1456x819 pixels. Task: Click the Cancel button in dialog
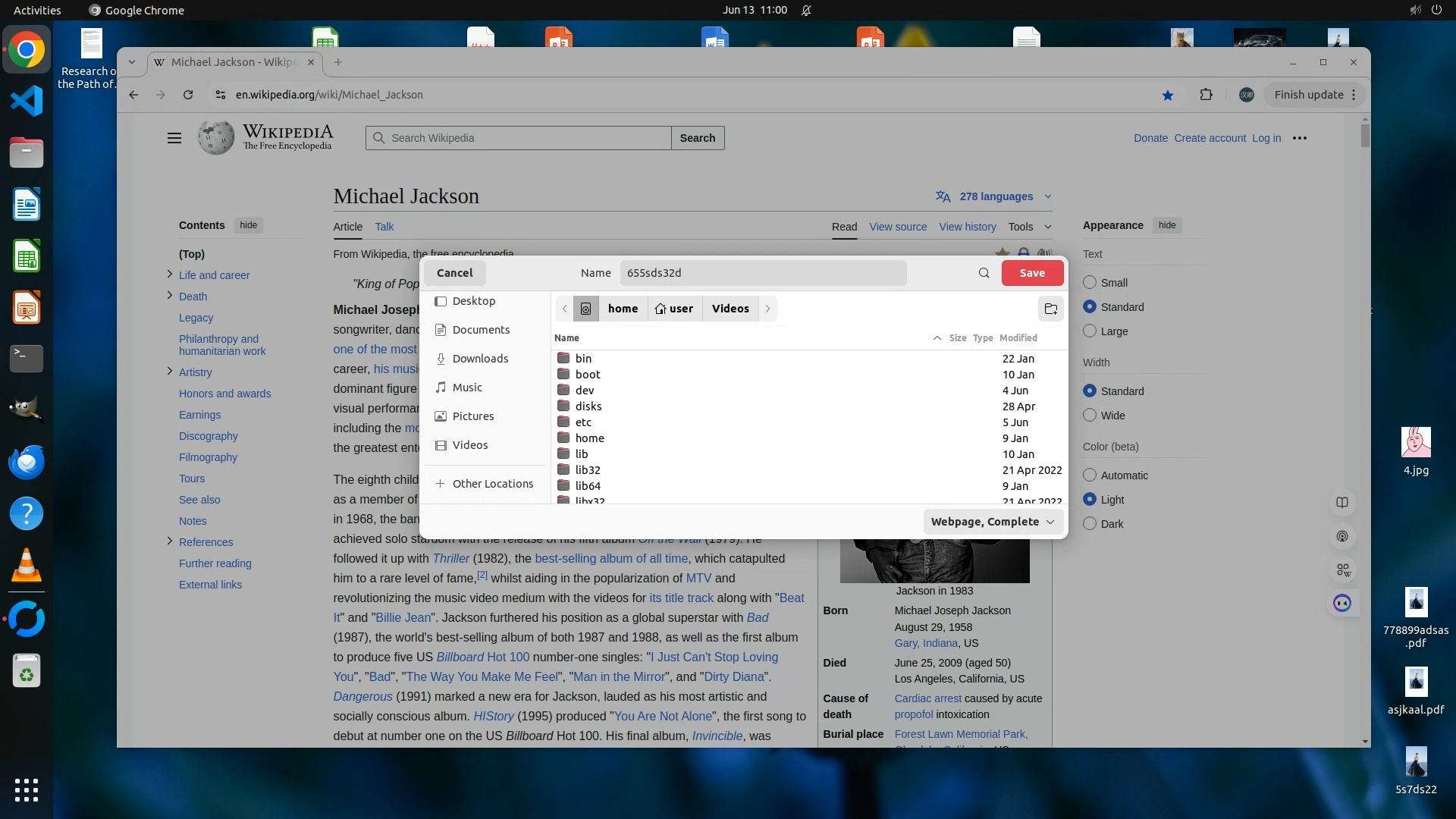click(454, 273)
